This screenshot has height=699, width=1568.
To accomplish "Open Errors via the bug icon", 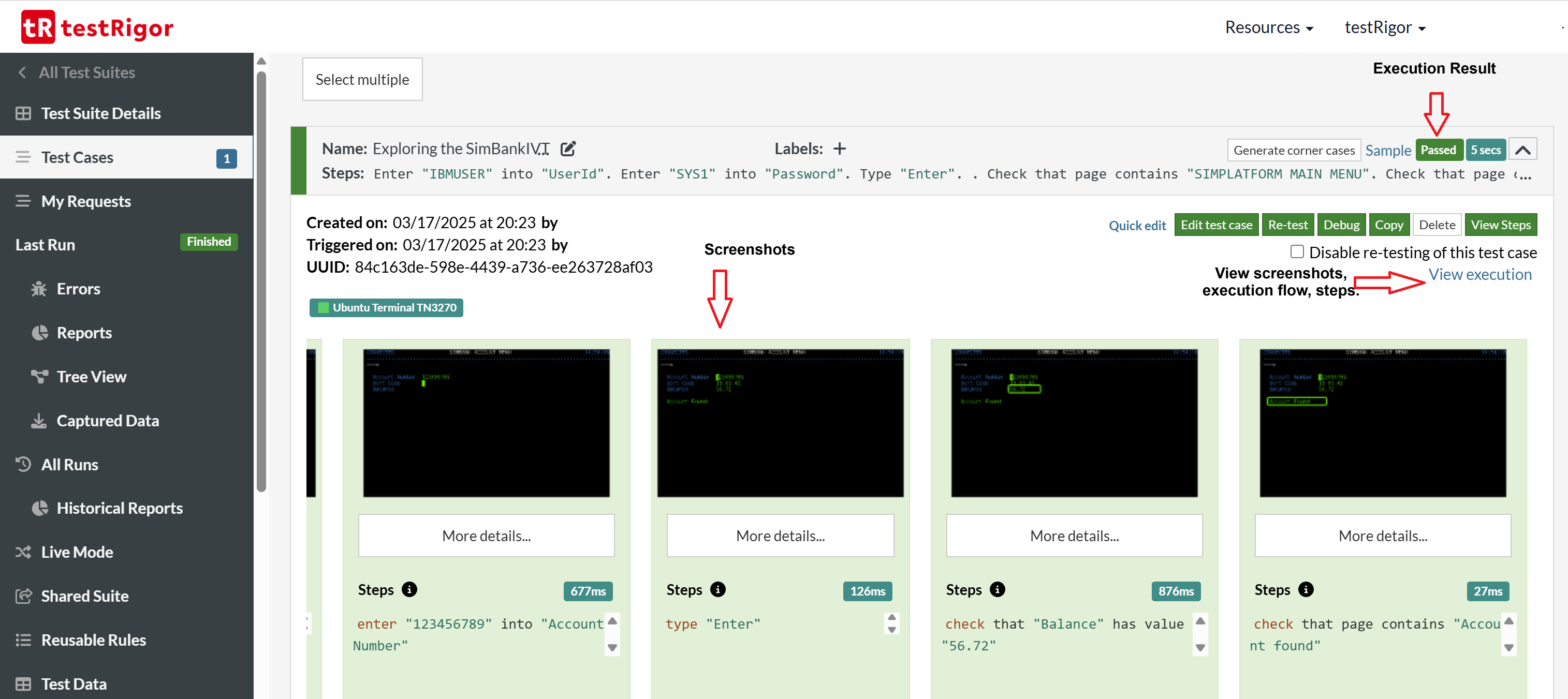I will pos(39,288).
